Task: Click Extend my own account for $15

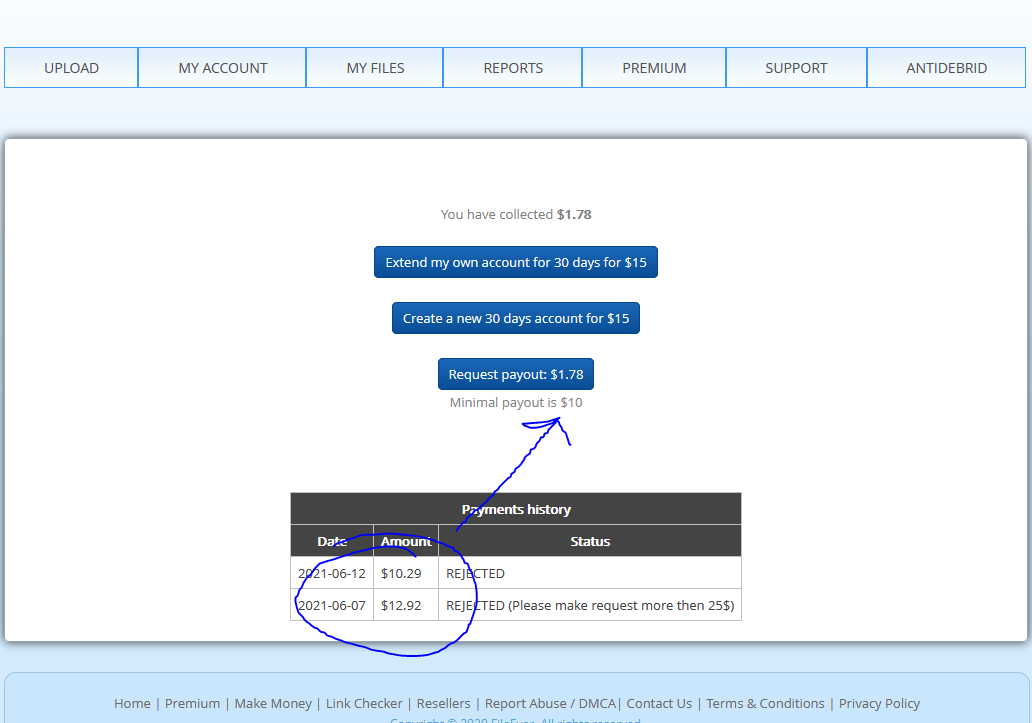Action: coord(516,262)
